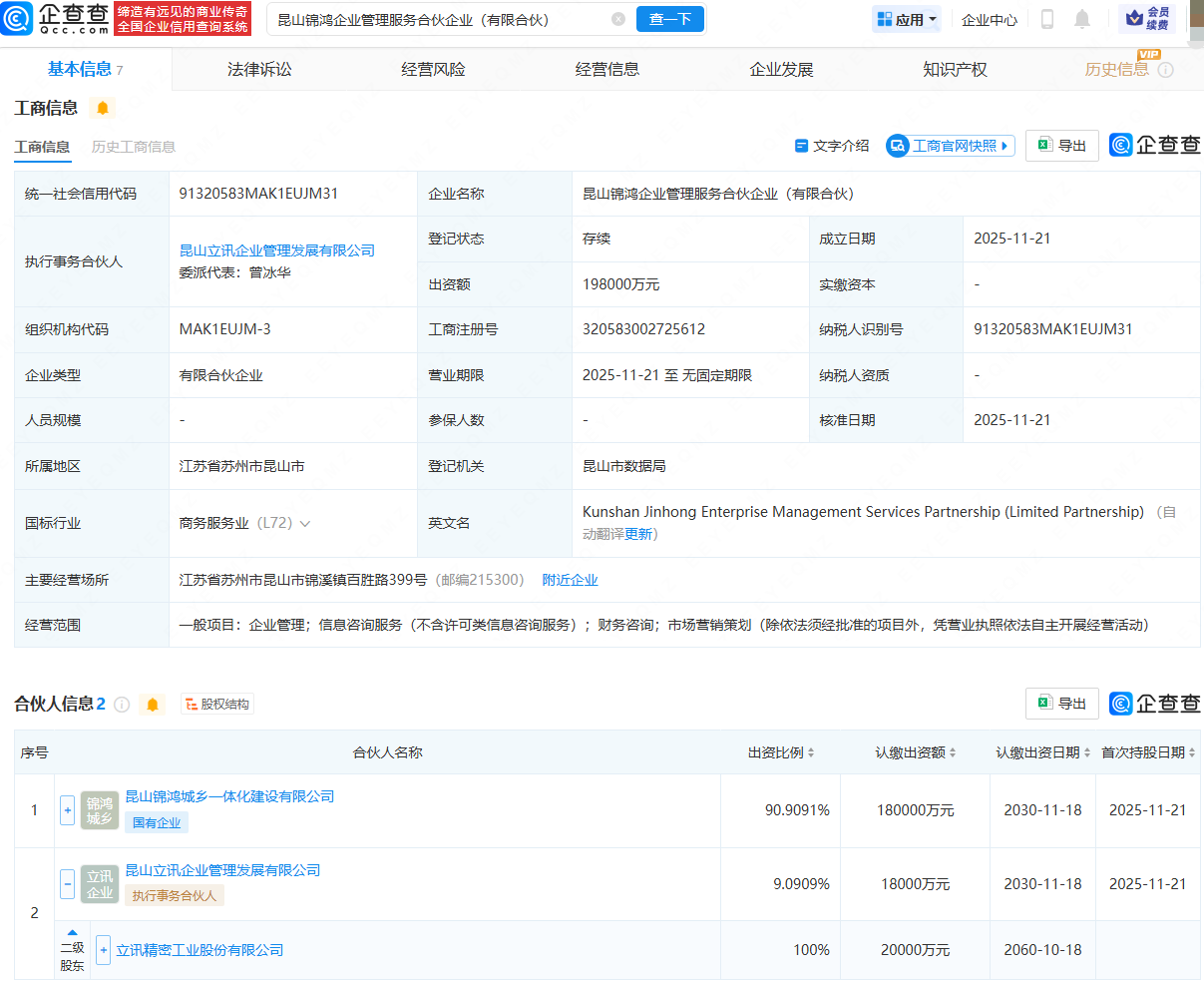Viewport: 1204px width, 981px height.
Task: Click the 查一下 search button
Action: pos(669,19)
